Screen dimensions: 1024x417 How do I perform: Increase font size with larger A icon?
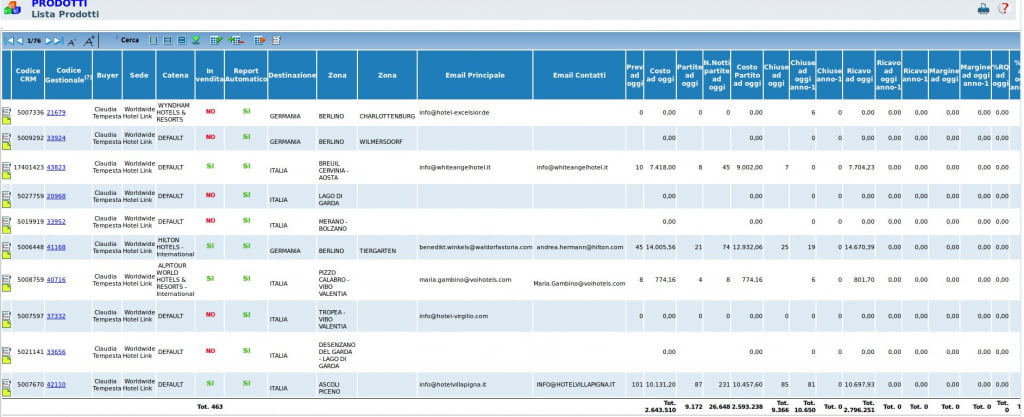(89, 40)
